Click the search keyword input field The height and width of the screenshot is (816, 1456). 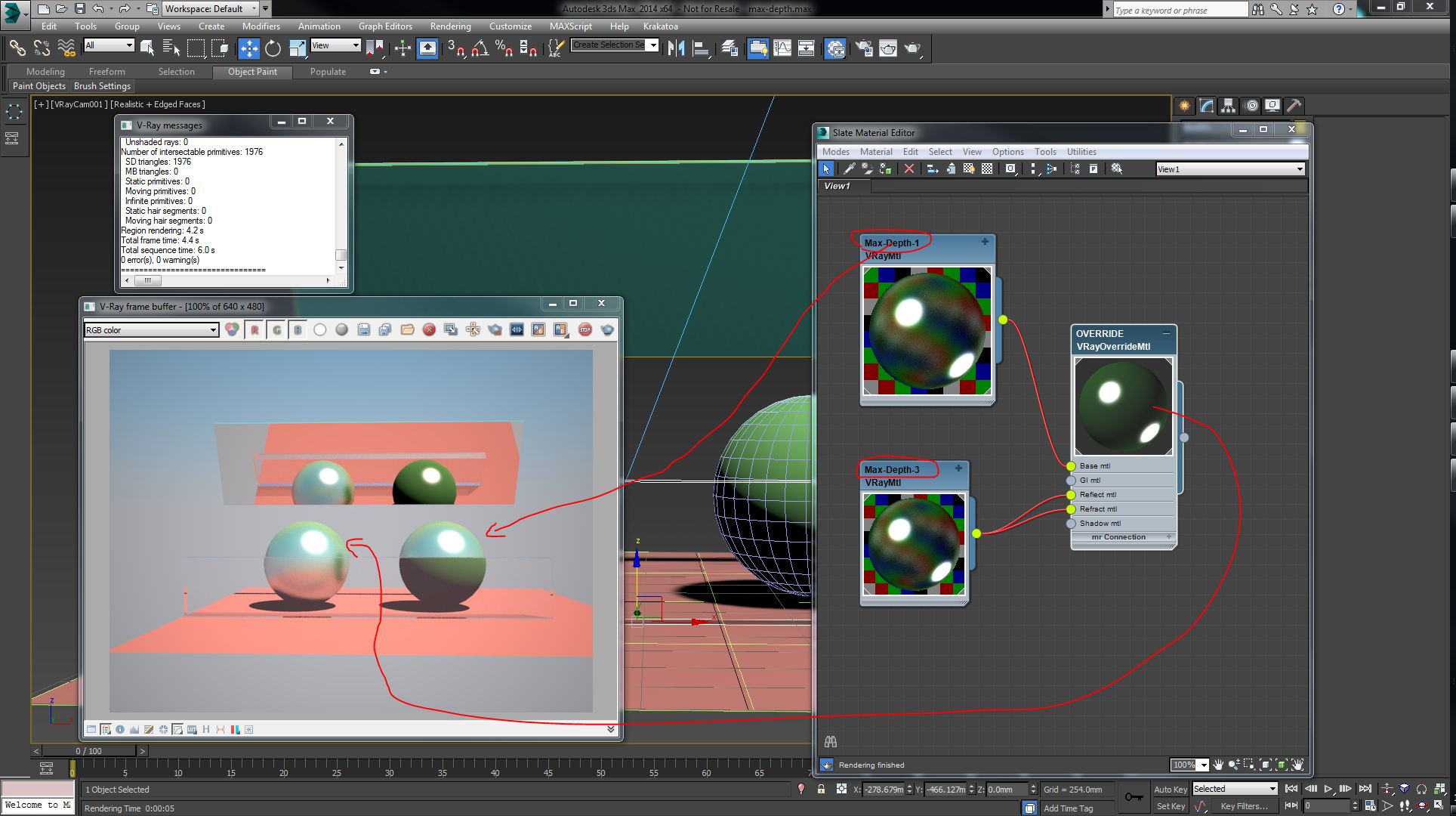[1180, 10]
